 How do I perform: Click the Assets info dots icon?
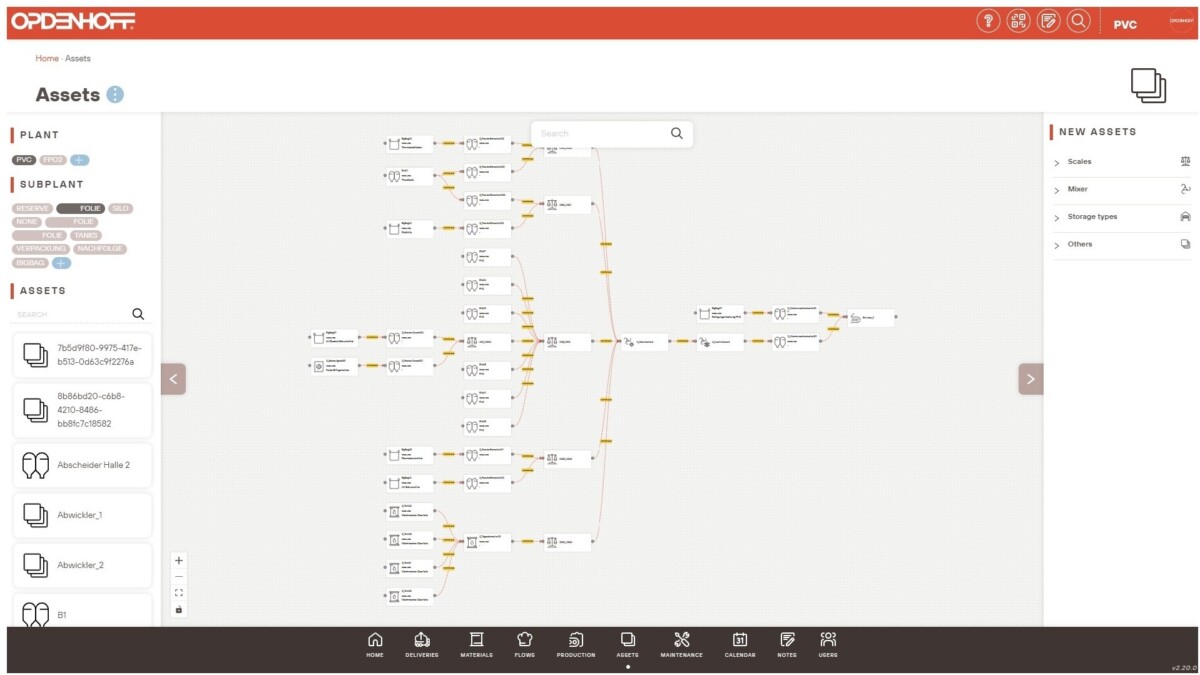pyautogui.click(x=115, y=95)
